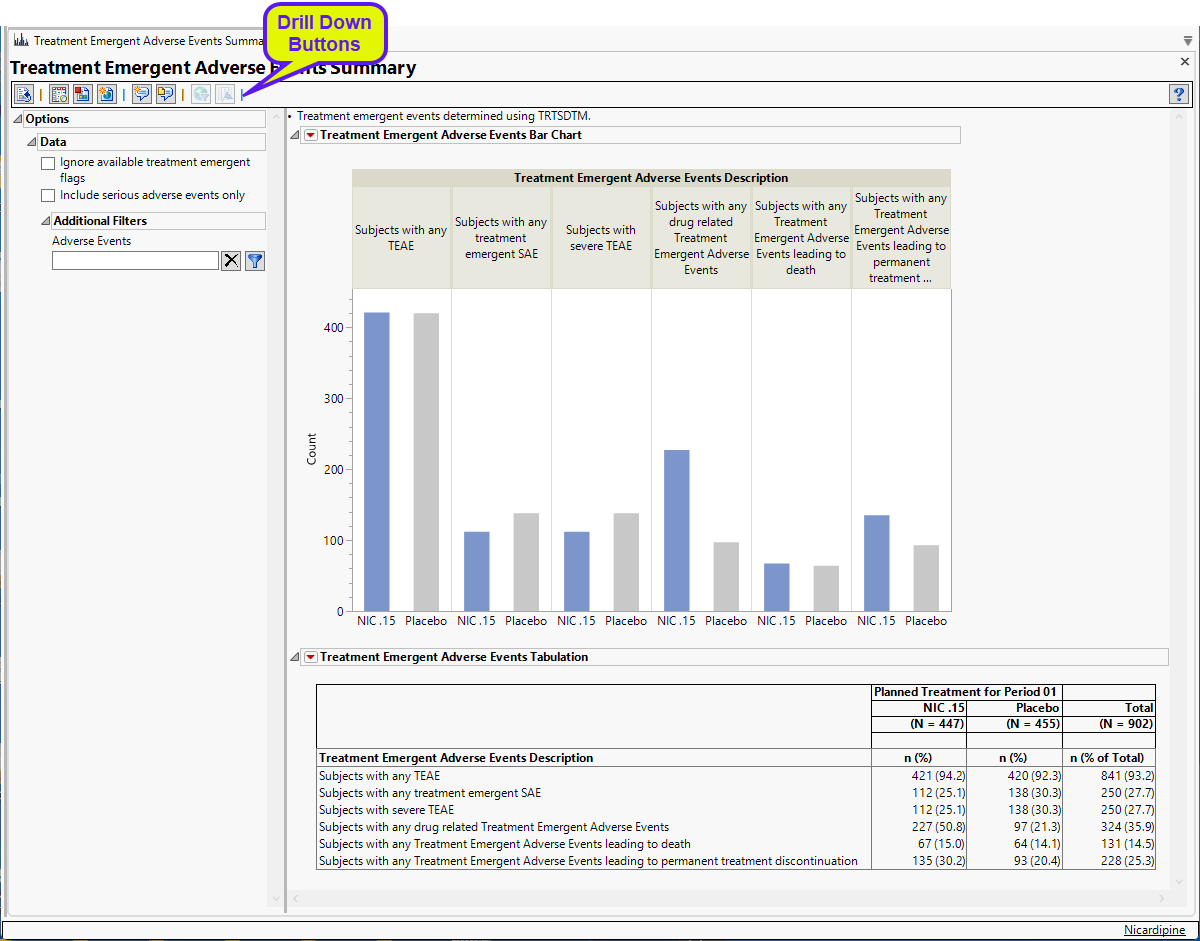Click the Nicardipine link in status bar
The height and width of the screenshot is (941, 1200).
1155,930
